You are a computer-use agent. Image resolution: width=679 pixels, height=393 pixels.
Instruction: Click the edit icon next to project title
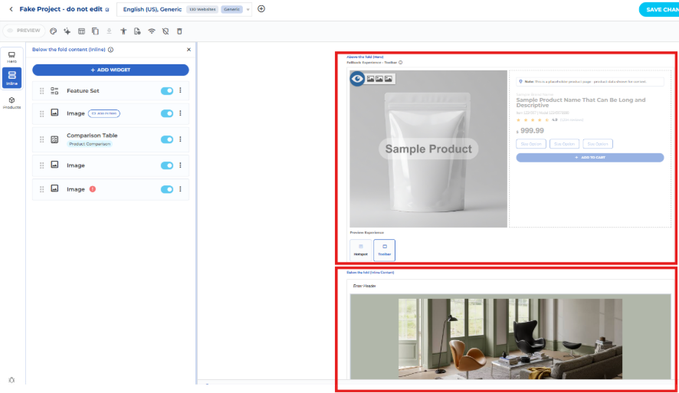[x=107, y=10]
